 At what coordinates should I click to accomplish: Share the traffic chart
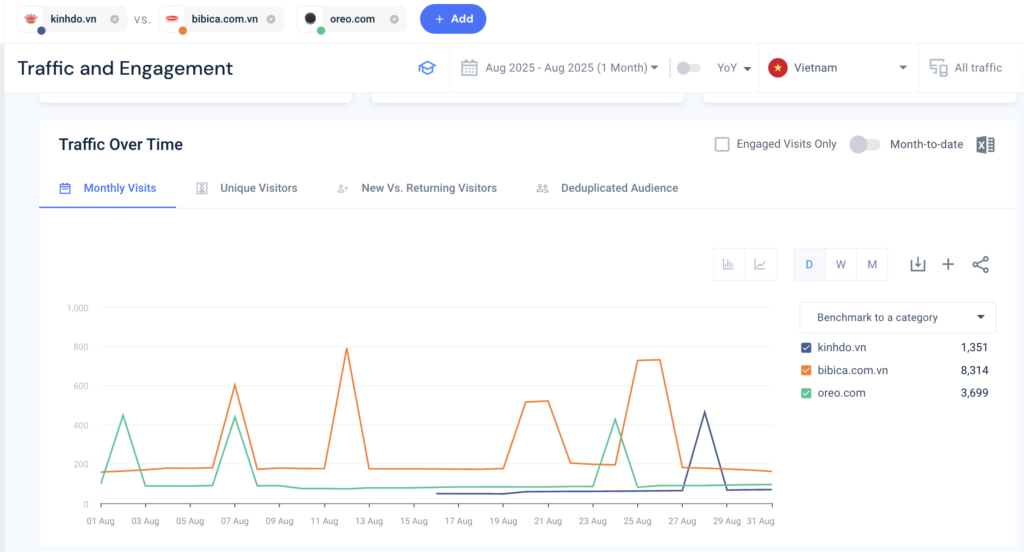(980, 265)
